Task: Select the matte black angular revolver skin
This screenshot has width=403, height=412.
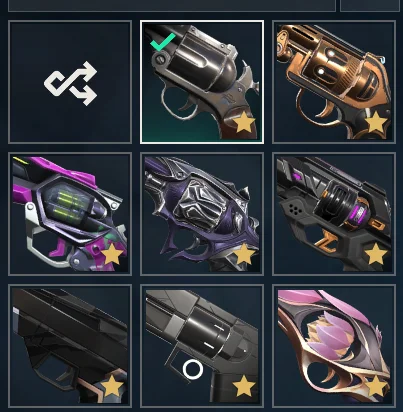Action: click(70, 346)
